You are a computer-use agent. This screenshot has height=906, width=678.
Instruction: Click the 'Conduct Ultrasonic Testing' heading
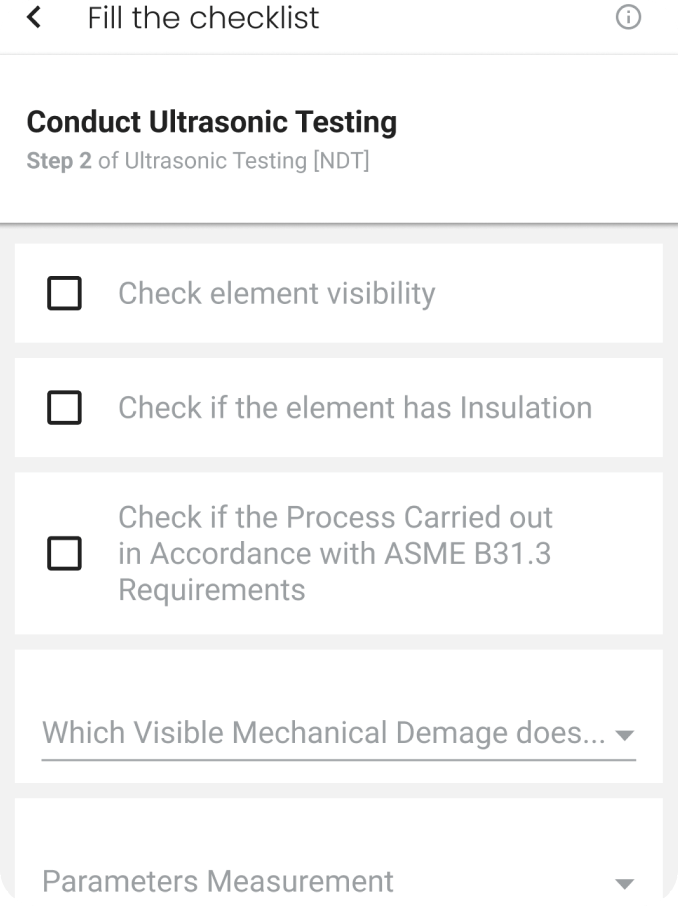coord(212,121)
